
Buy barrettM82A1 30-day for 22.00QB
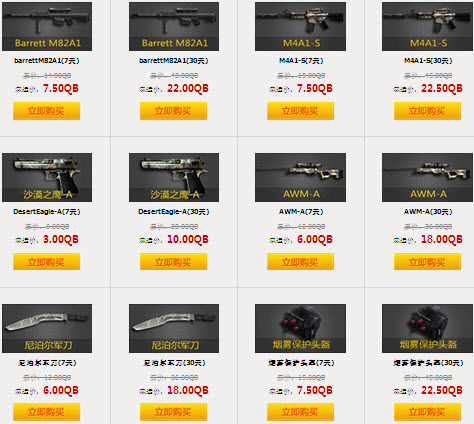[173, 111]
